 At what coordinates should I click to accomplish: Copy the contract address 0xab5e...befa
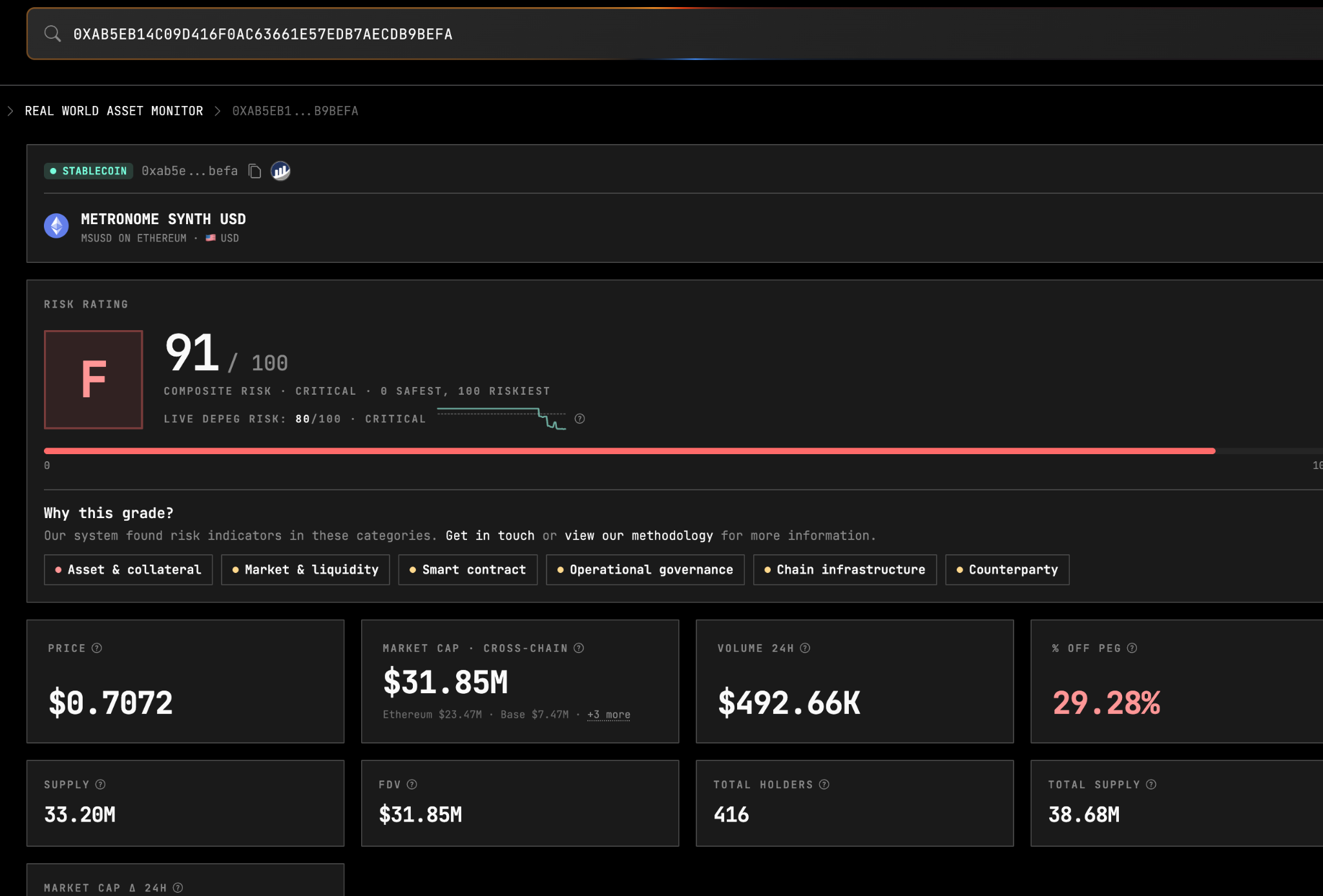point(255,171)
